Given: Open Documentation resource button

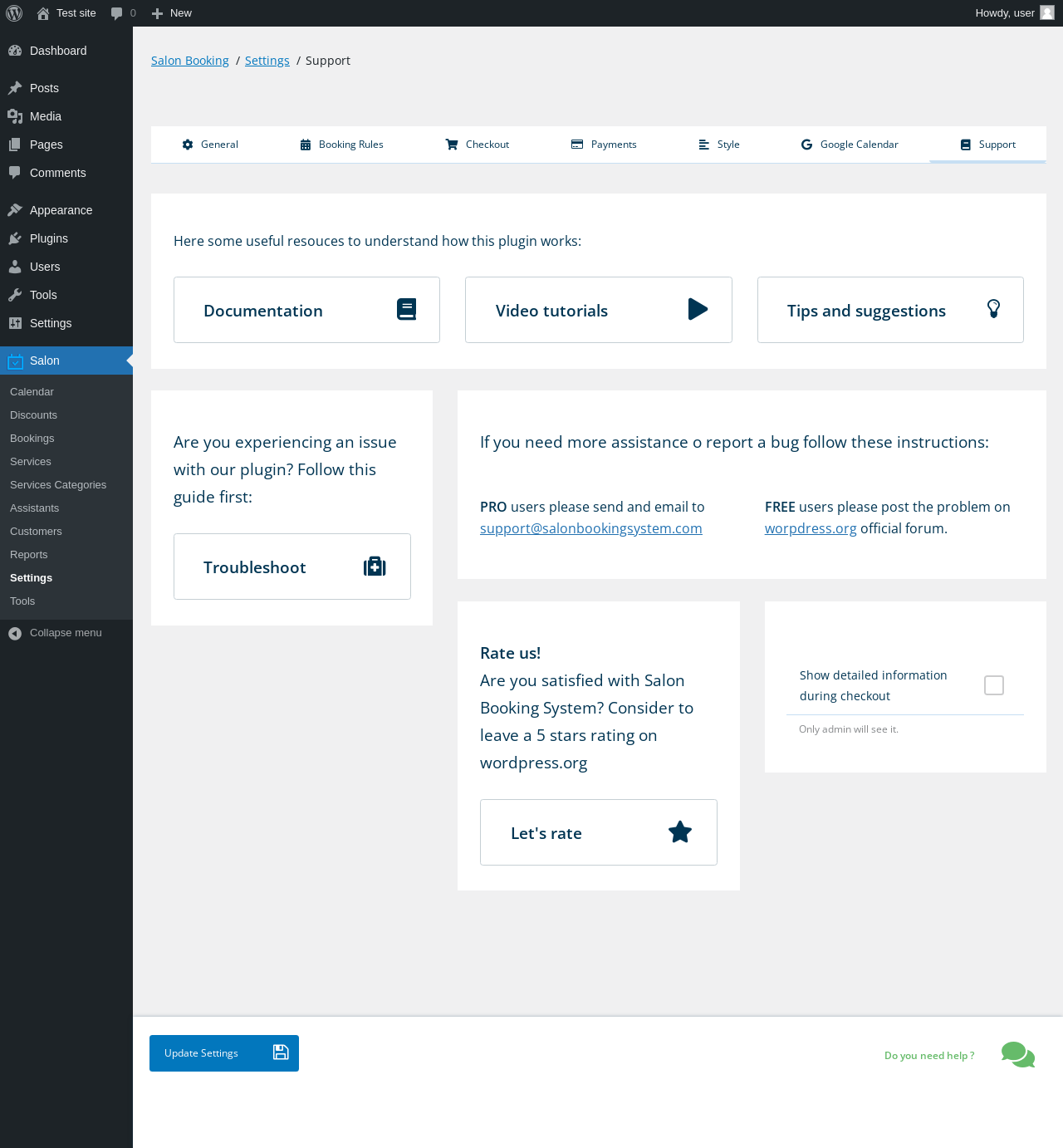Looking at the screenshot, I should point(306,310).
